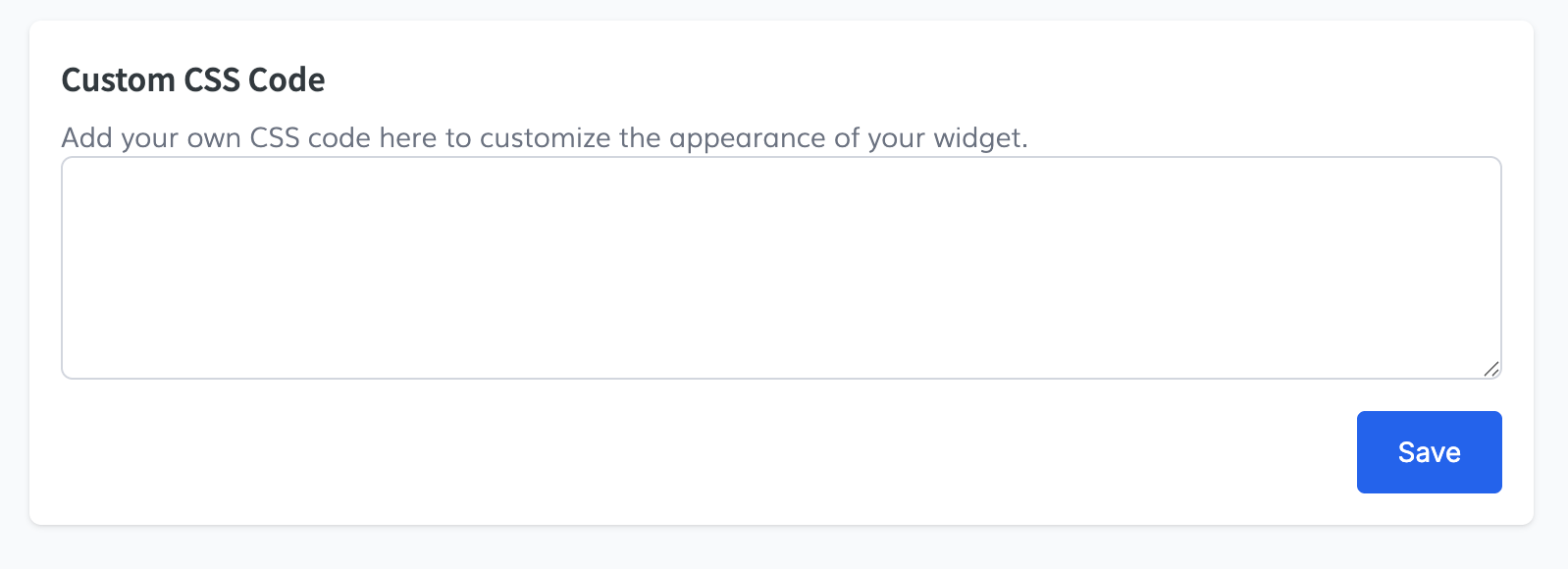Select the empty CSS input field
1568x569 pixels.
781,267
